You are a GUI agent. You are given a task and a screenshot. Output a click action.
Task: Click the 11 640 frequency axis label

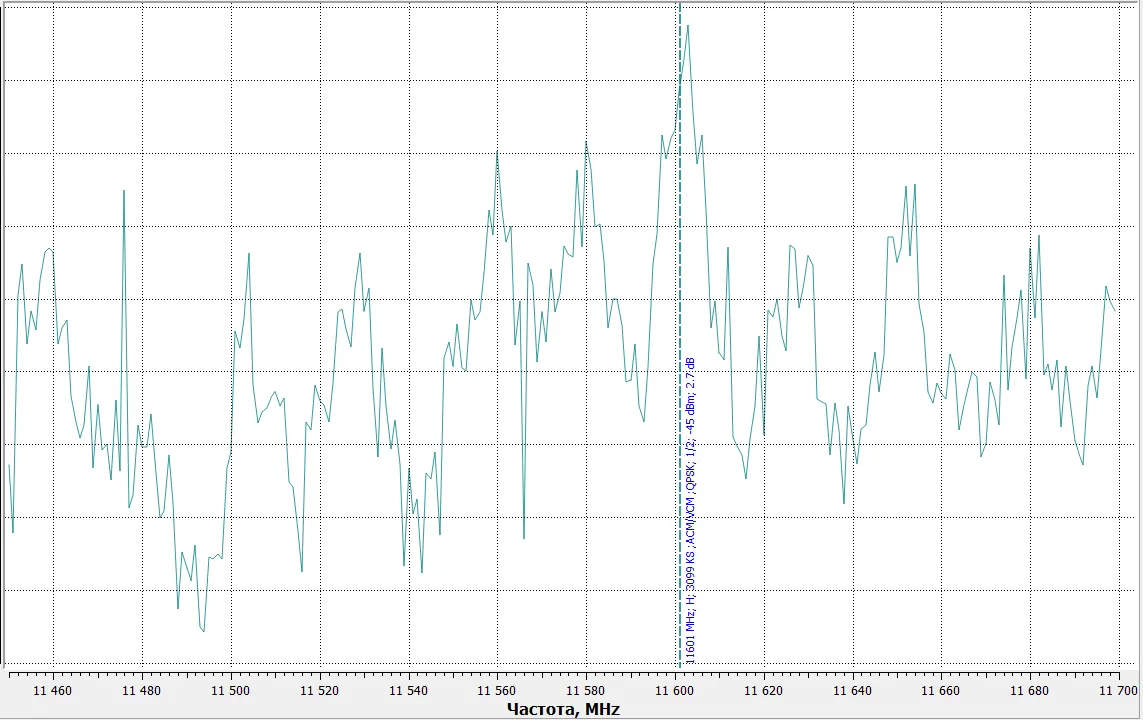(853, 690)
